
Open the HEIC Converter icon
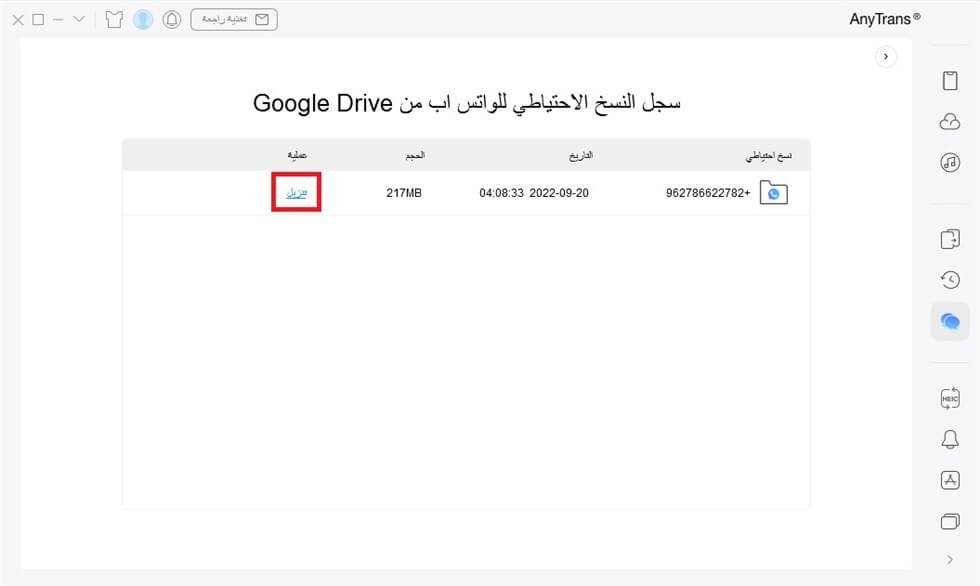click(x=949, y=399)
